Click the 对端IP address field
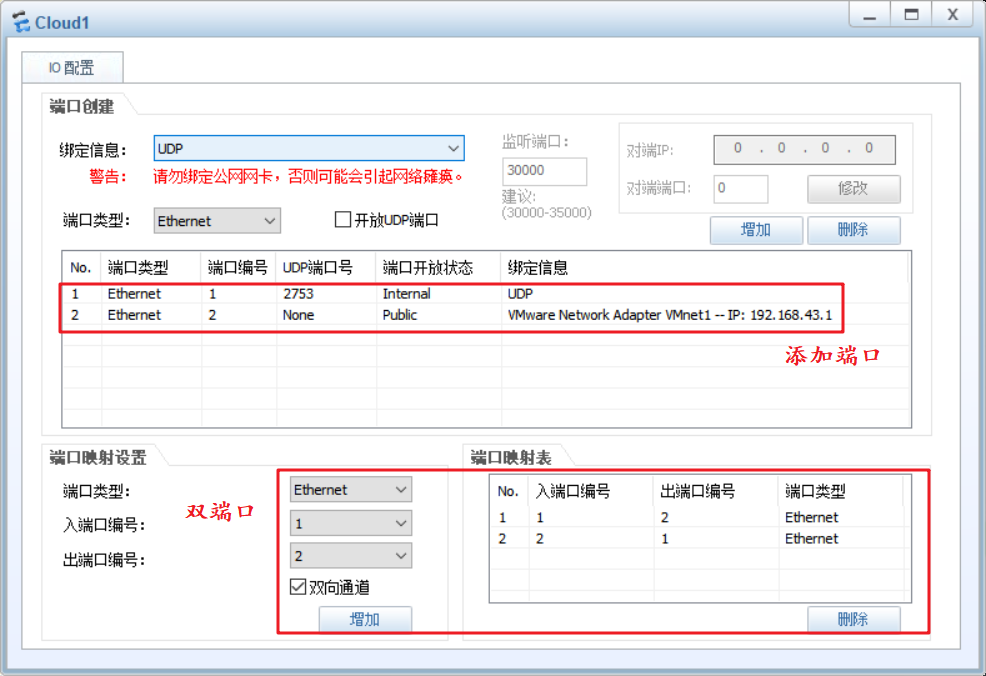The width and height of the screenshot is (986, 676). [804, 149]
